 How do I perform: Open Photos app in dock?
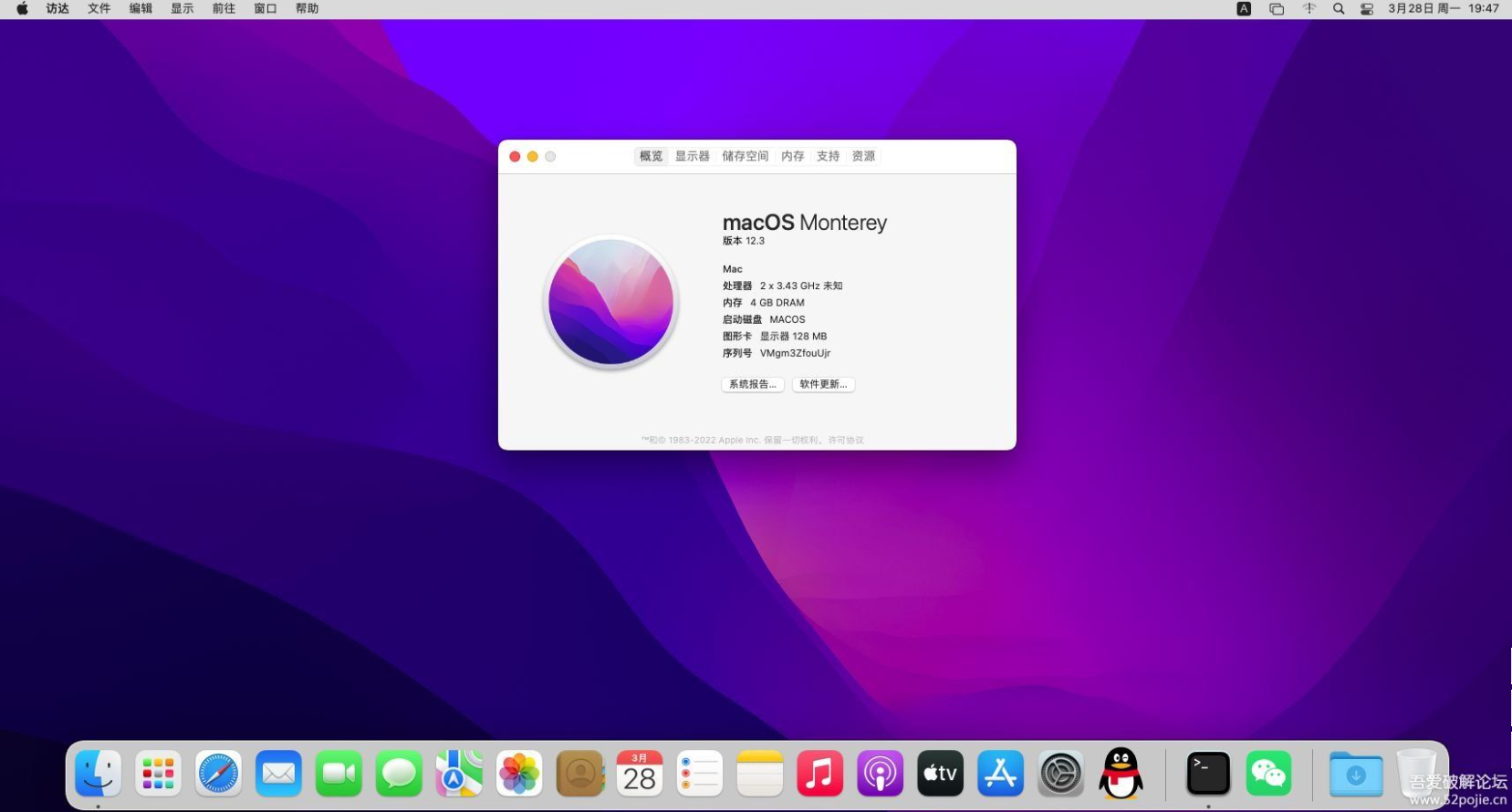519,774
